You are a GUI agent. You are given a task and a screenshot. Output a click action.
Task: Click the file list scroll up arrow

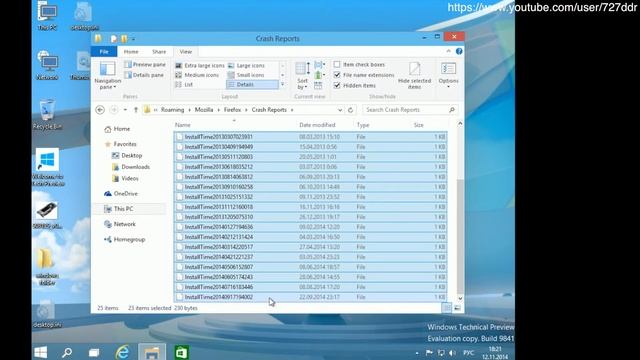(x=460, y=124)
